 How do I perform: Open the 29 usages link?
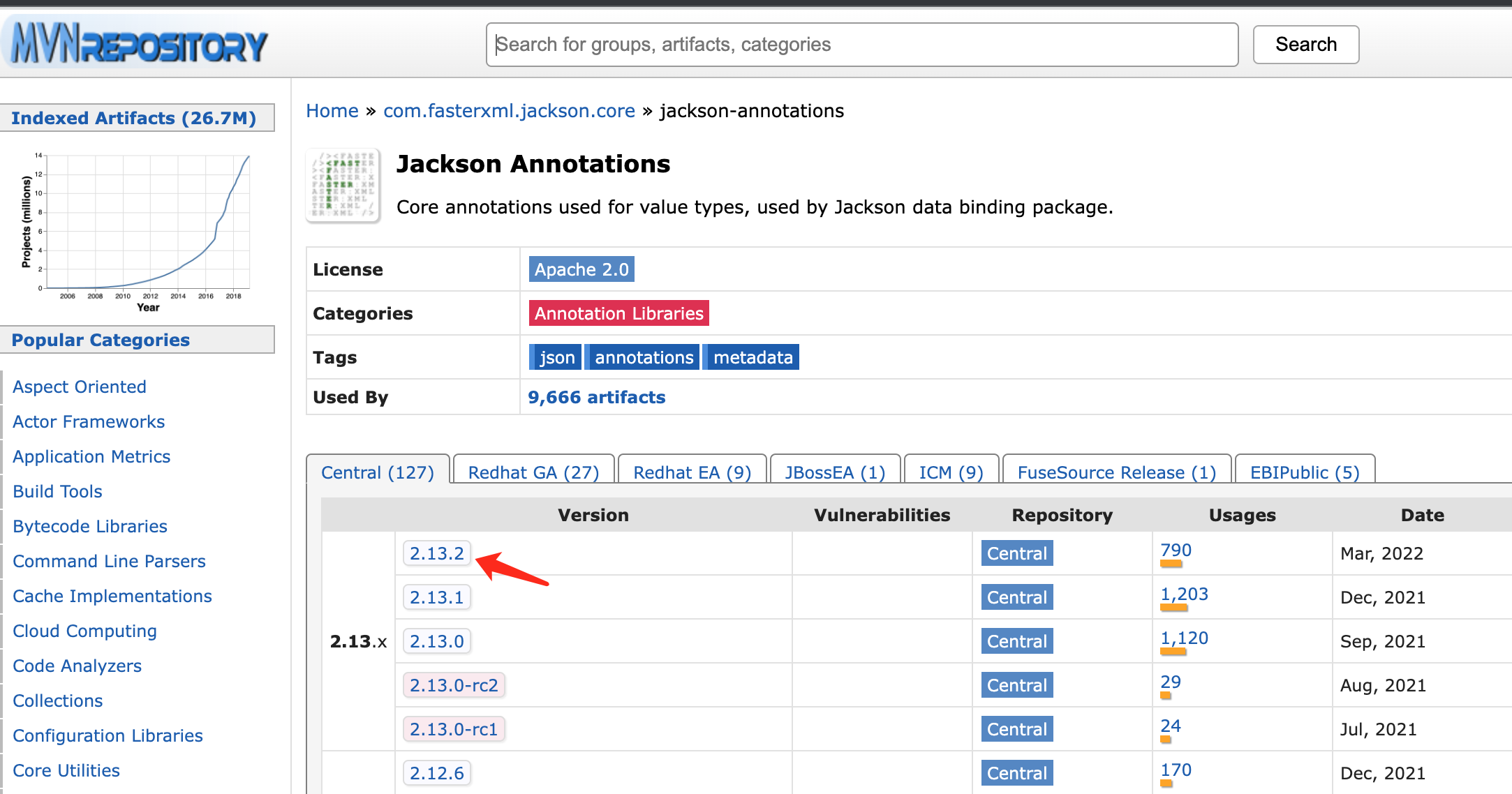tap(1171, 682)
